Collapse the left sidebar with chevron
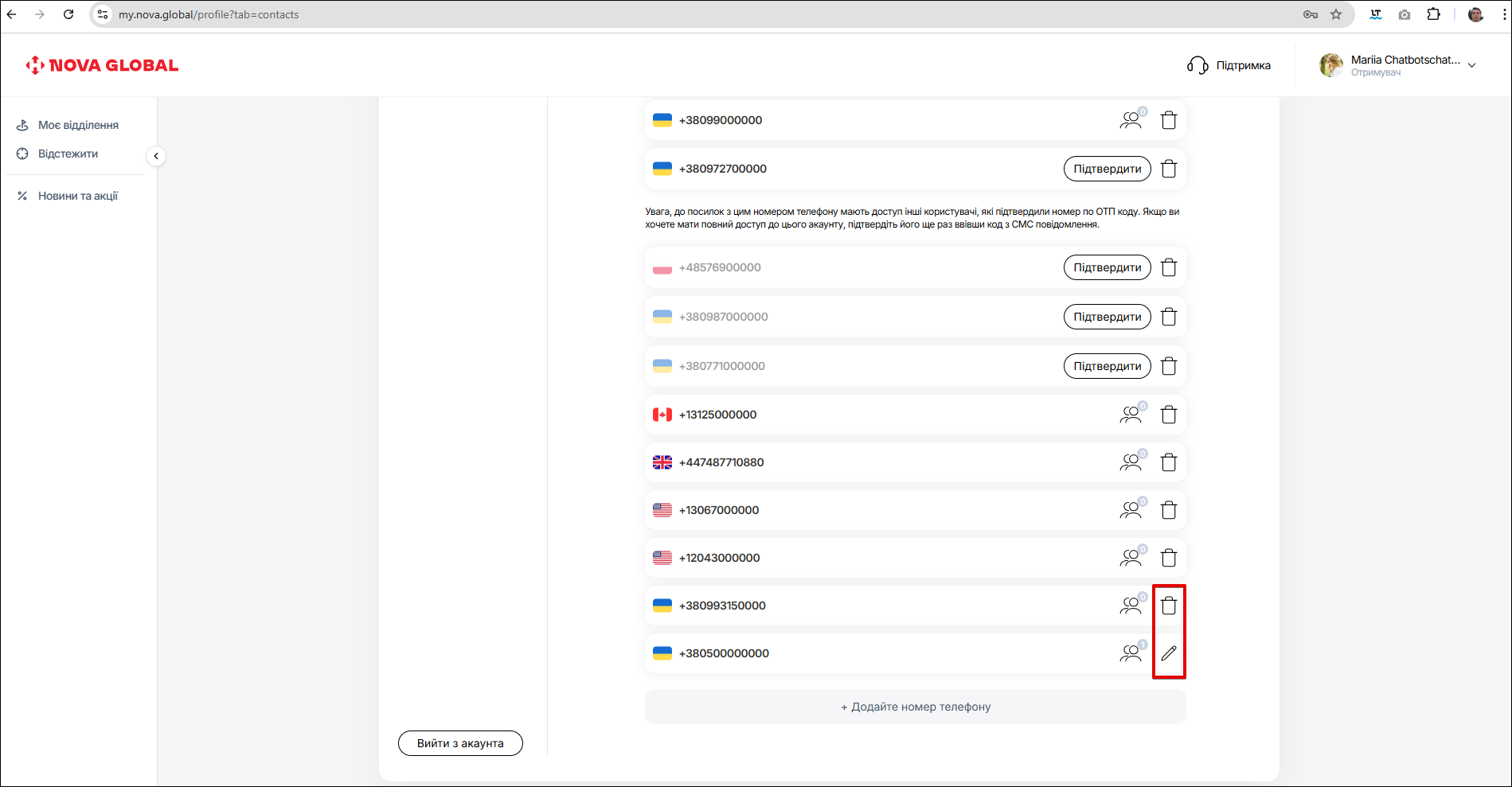This screenshot has width=1512, height=787. (x=156, y=156)
